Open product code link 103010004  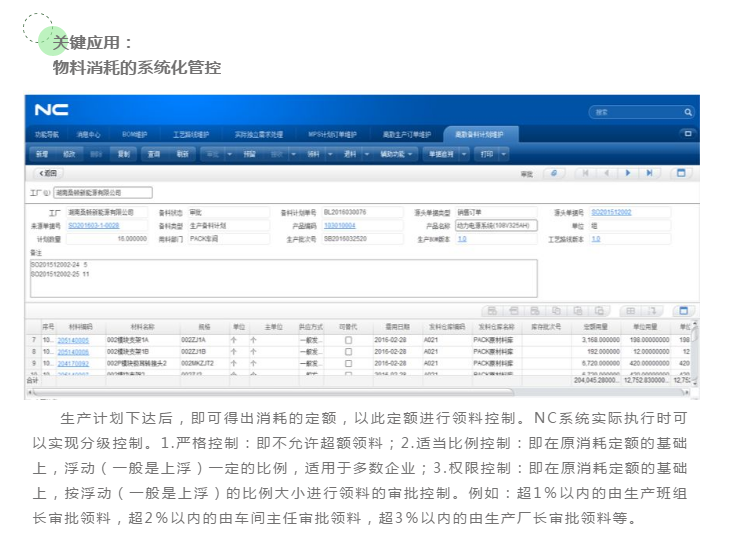point(340,226)
